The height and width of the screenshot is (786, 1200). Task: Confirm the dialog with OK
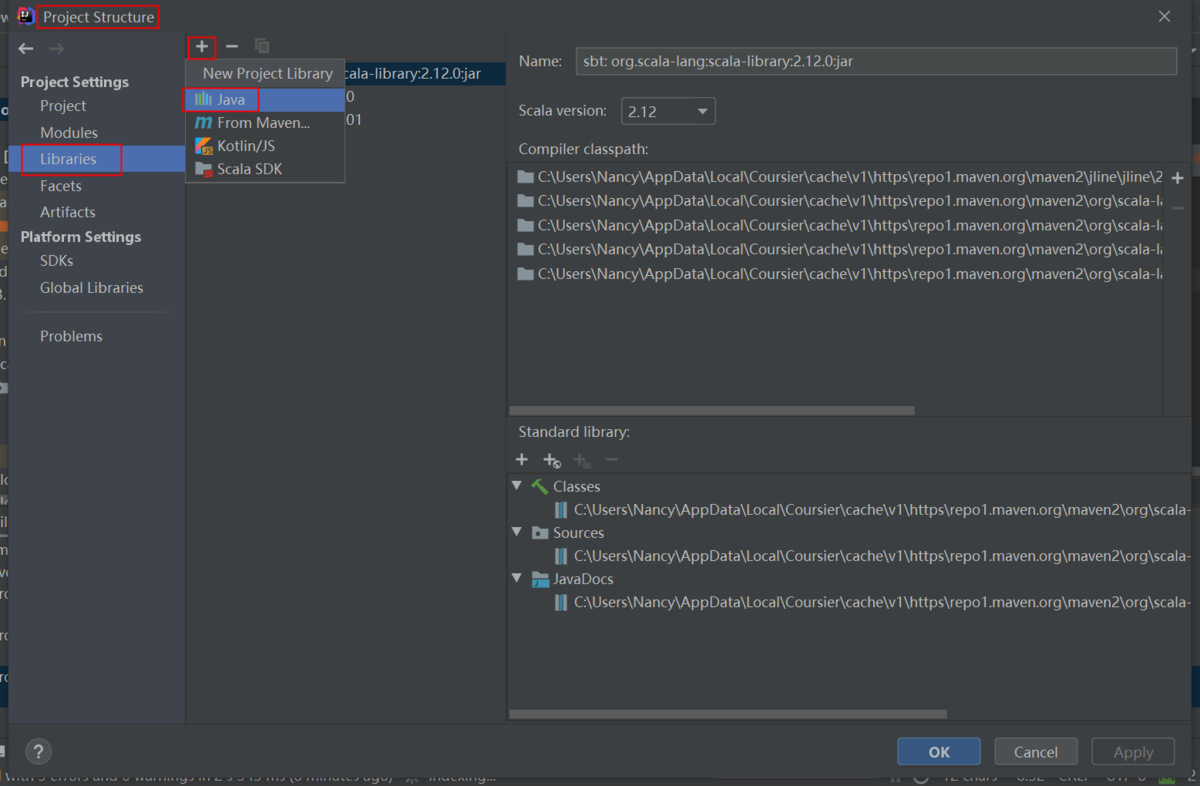pos(939,752)
